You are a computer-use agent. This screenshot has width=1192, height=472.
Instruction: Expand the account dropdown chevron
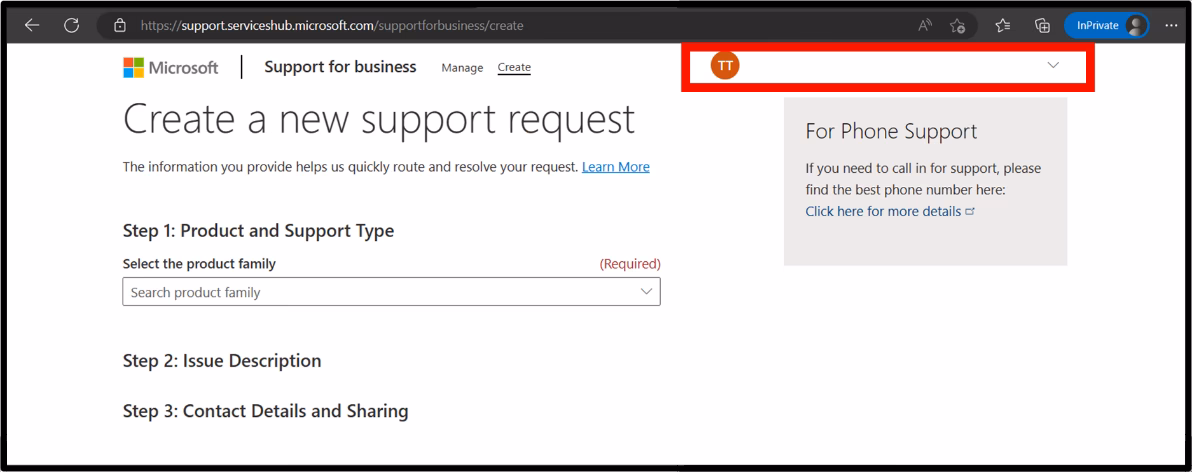pos(1053,65)
